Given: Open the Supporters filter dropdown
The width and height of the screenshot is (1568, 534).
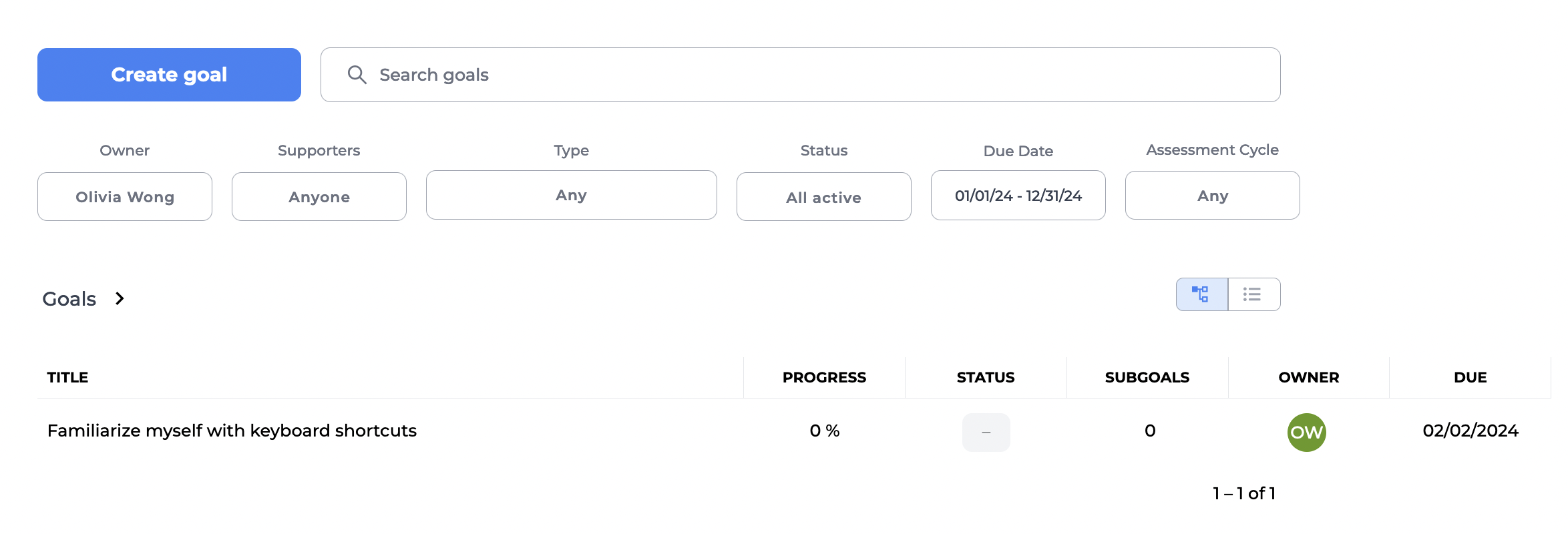Looking at the screenshot, I should point(319,197).
